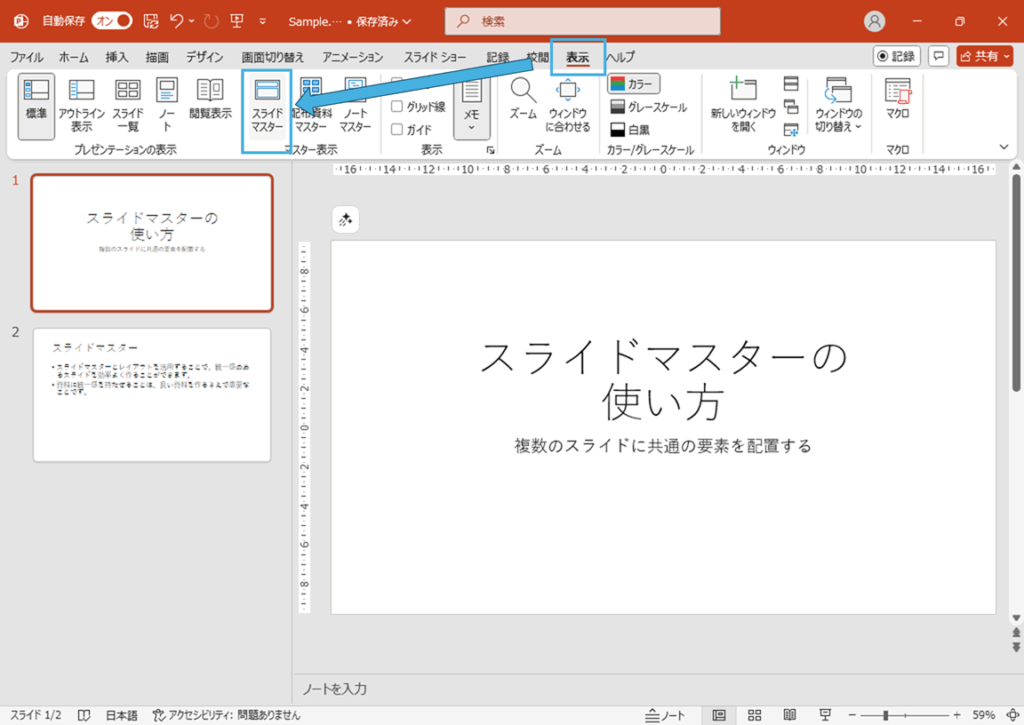Click the Slide Show icon in status bar
Screen dimensions: 1024x725
point(823,716)
